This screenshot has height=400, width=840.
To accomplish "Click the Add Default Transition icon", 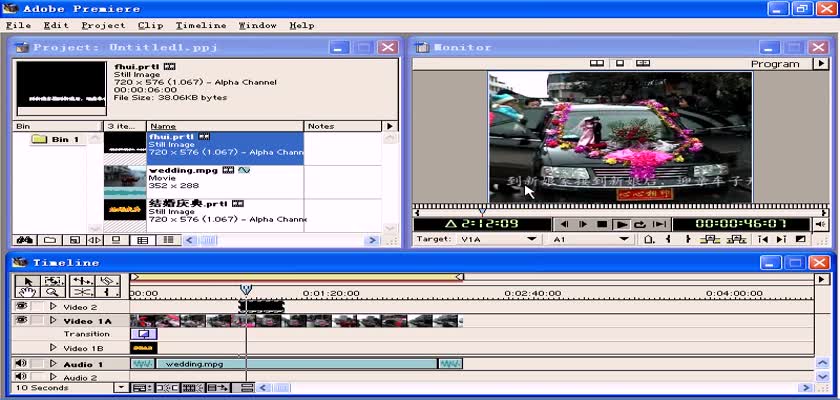I will (x=800, y=239).
